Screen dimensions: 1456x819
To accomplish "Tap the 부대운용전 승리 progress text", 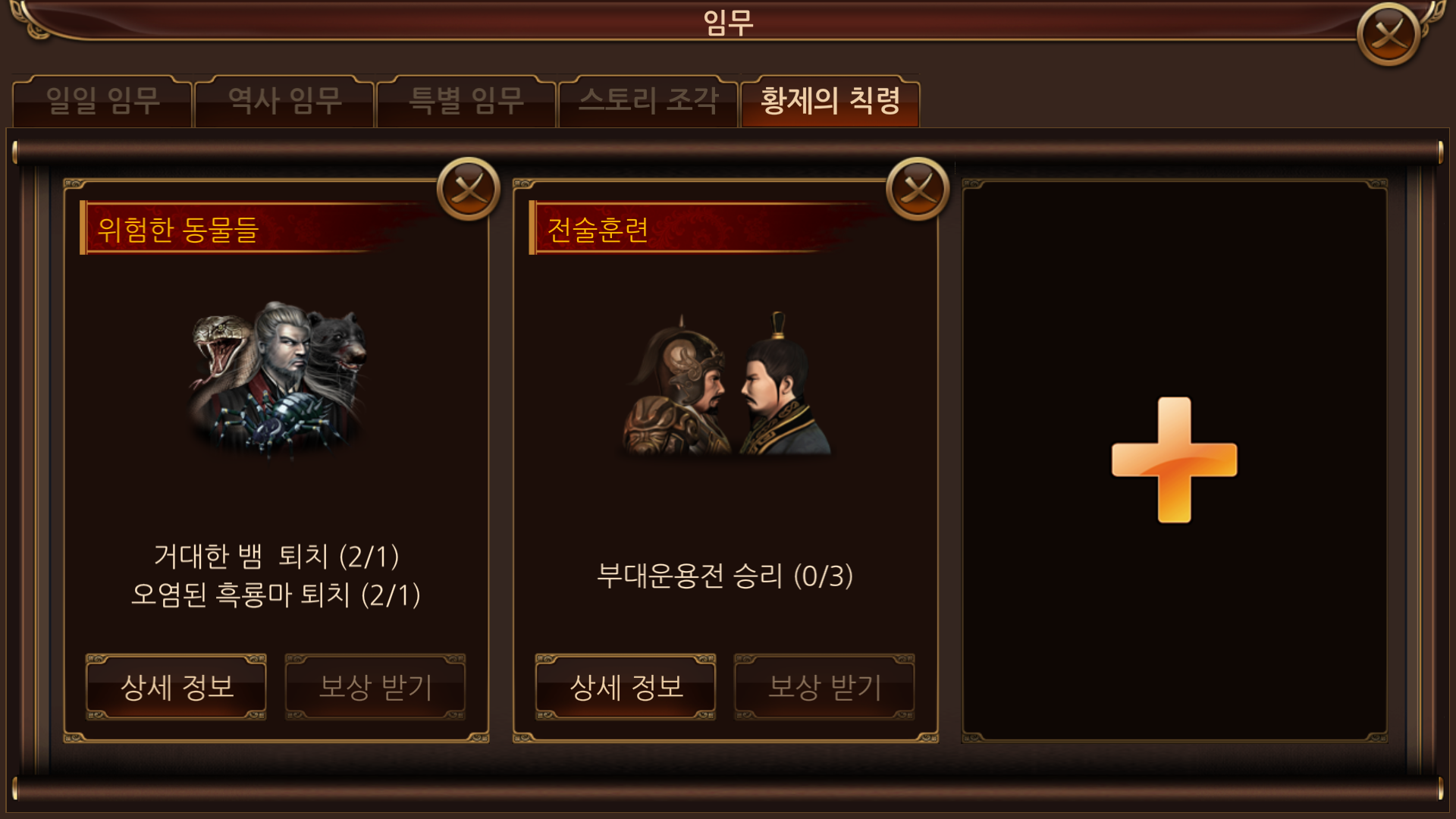I will tap(725, 576).
